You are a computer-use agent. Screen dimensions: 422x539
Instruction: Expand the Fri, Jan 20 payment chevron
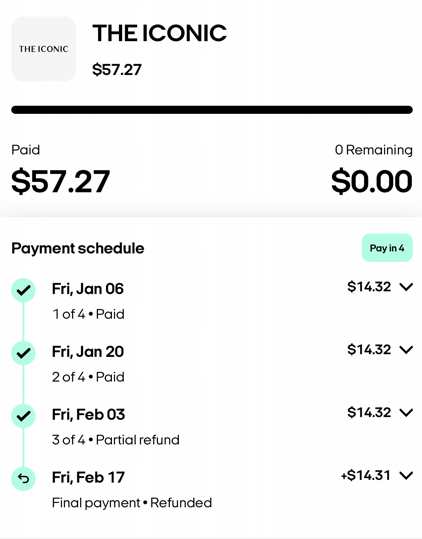pyautogui.click(x=406, y=350)
